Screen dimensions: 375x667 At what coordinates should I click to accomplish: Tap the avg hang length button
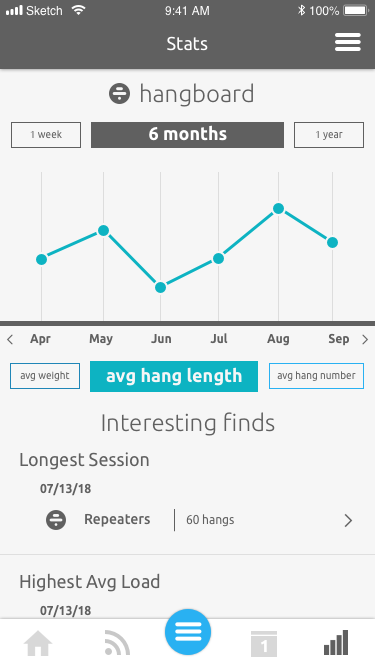pos(174,376)
